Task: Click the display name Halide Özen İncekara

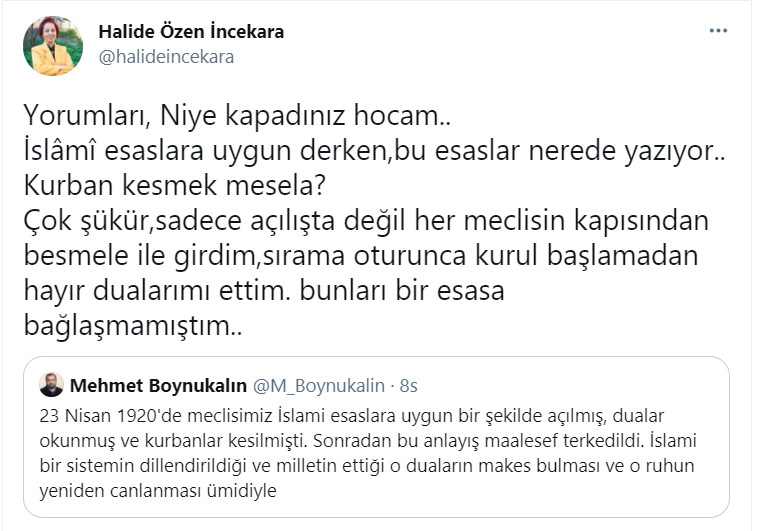Action: point(191,32)
